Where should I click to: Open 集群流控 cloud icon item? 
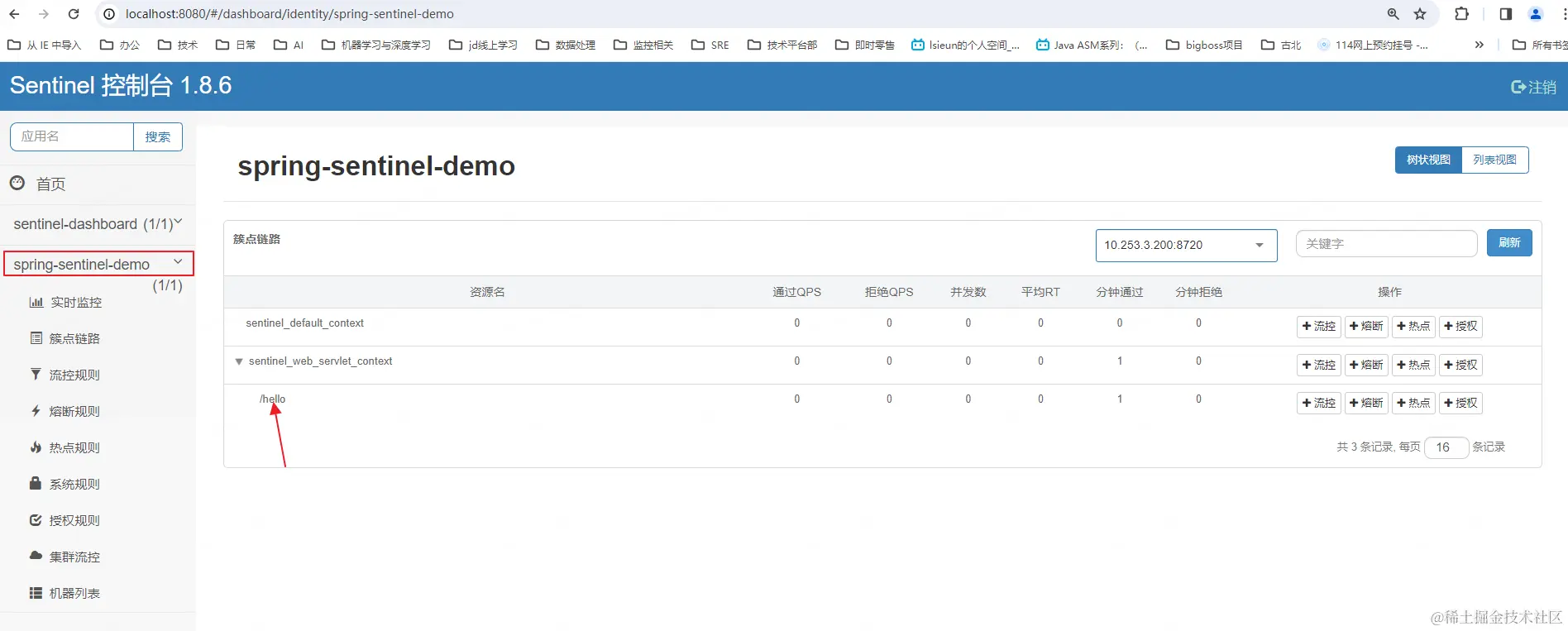(36, 556)
